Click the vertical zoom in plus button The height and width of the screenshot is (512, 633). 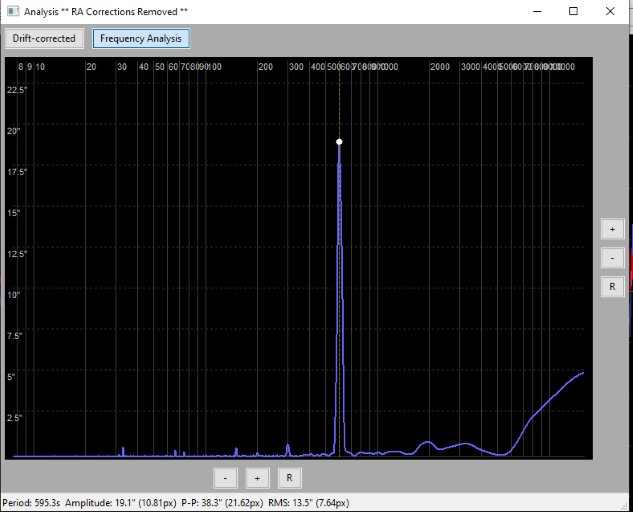click(x=612, y=229)
